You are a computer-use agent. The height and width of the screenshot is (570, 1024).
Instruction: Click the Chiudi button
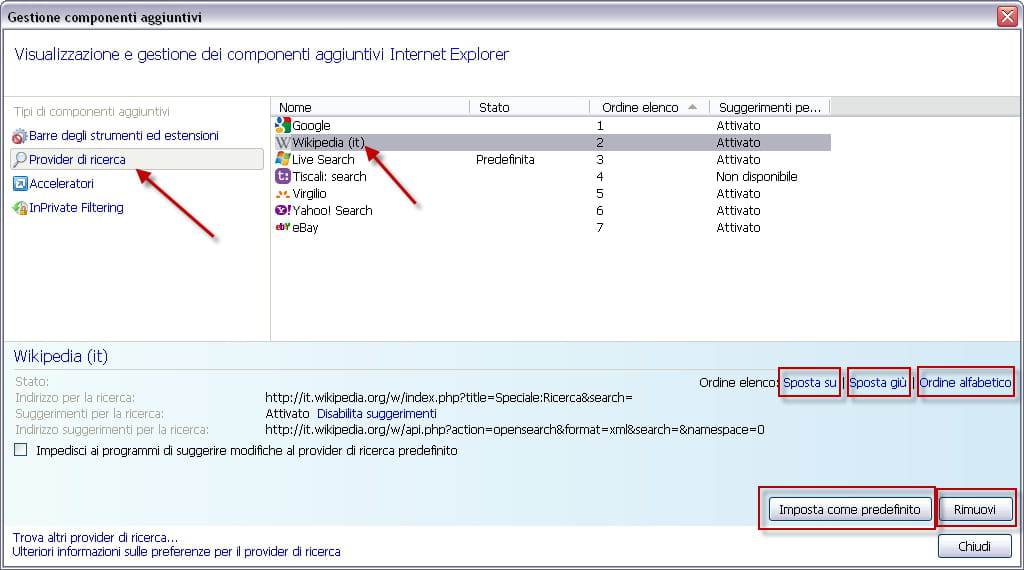[x=974, y=546]
